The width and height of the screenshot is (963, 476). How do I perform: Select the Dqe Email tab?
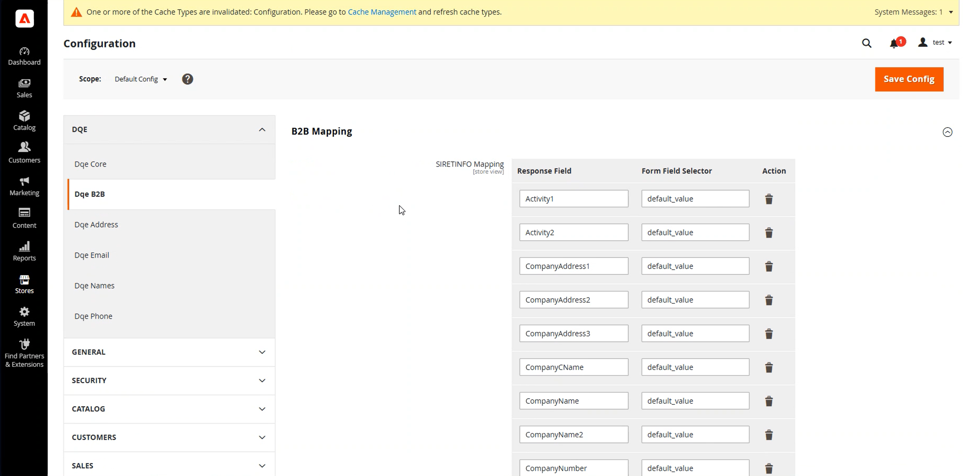point(92,255)
